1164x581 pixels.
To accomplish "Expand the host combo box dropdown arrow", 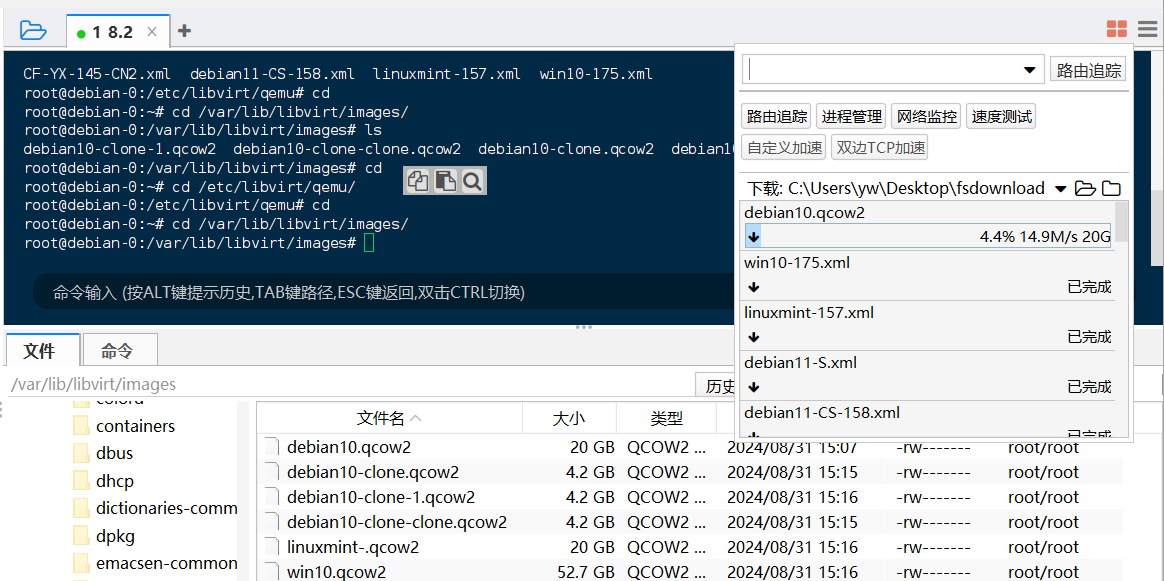I will (x=1029, y=70).
